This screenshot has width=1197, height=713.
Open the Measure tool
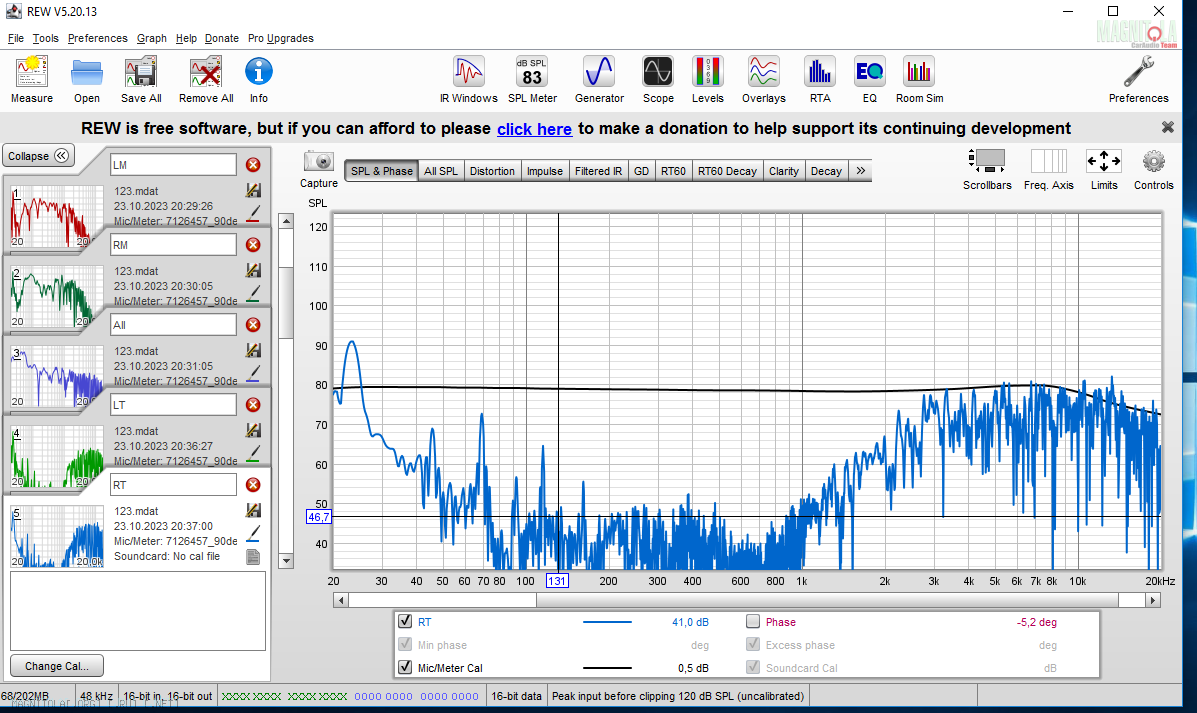pos(32,79)
